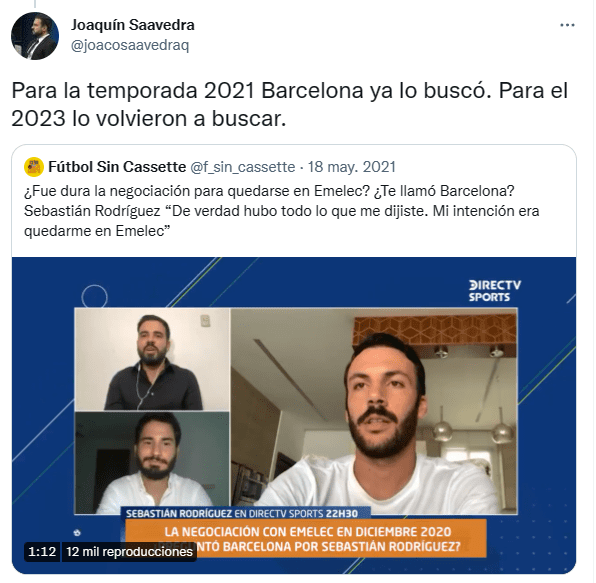Open the 18 may. 2021 timestamp
Viewport: 596px width, 583px height.
(x=352, y=167)
